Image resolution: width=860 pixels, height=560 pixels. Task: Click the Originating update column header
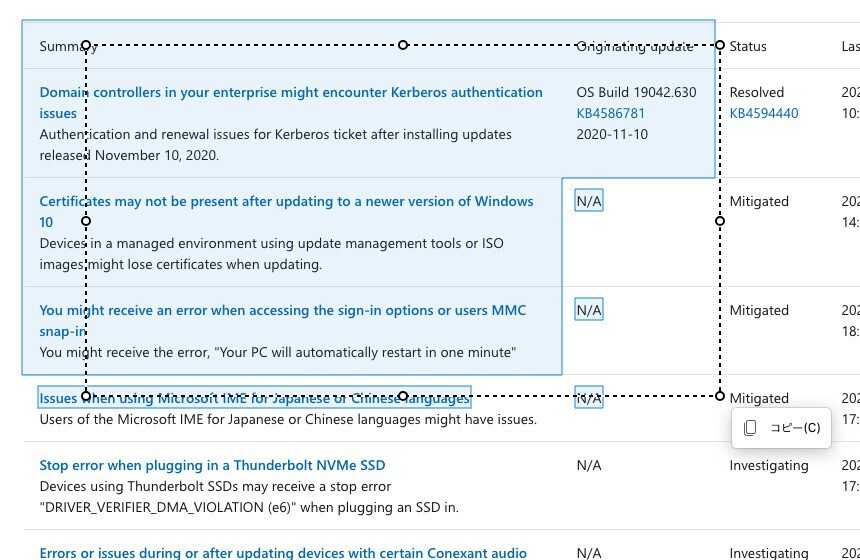coord(634,46)
